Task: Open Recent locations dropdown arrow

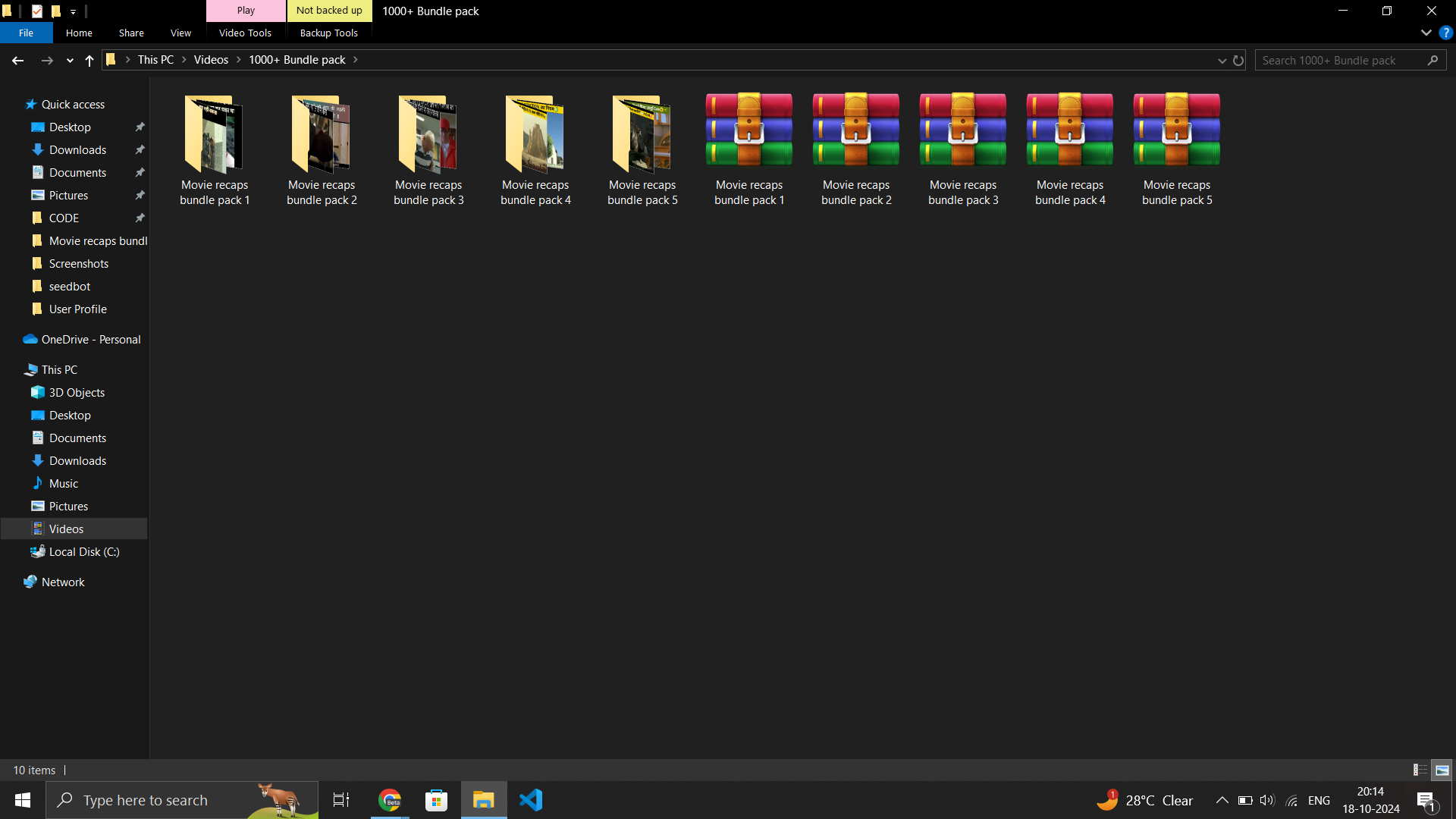Action: pyautogui.click(x=70, y=61)
